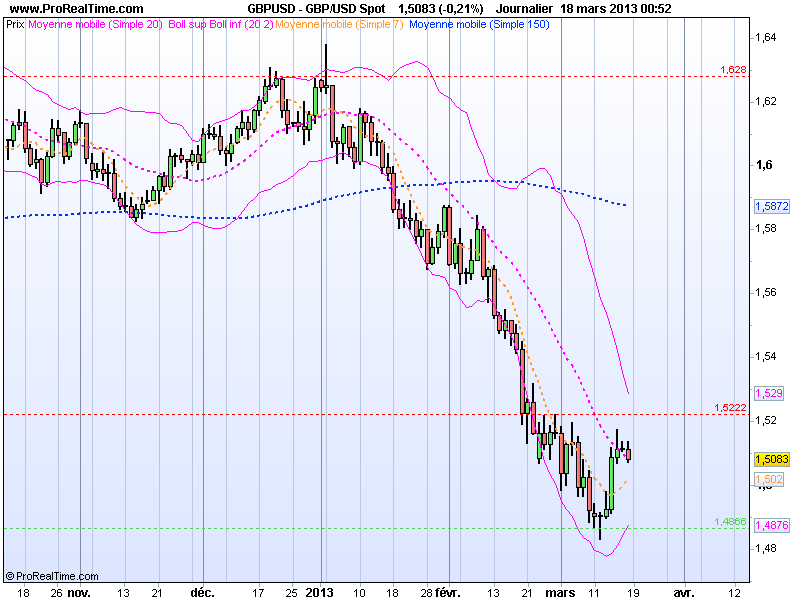This screenshot has width=800, height=600.
Task: Click the 18 mars 2013 00:52 timestamp
Action: 616,9
